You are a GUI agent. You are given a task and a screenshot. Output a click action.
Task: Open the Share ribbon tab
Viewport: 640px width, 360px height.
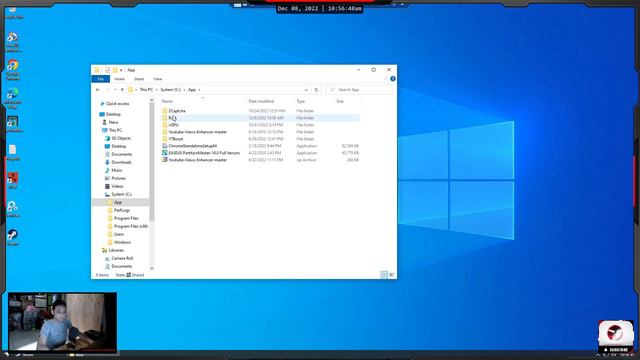139,79
